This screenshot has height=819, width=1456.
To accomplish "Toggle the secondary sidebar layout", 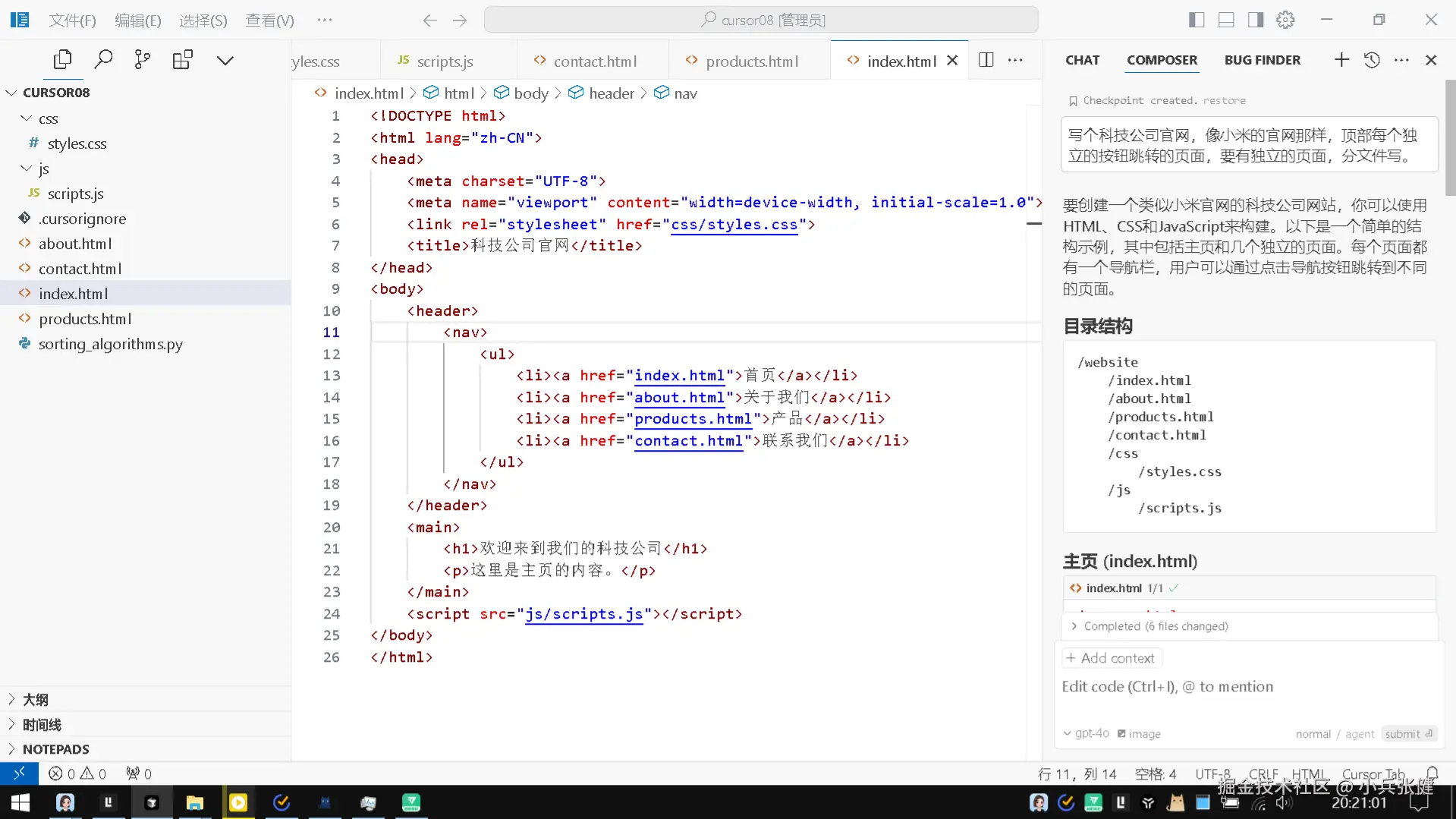I will pos(1256,20).
